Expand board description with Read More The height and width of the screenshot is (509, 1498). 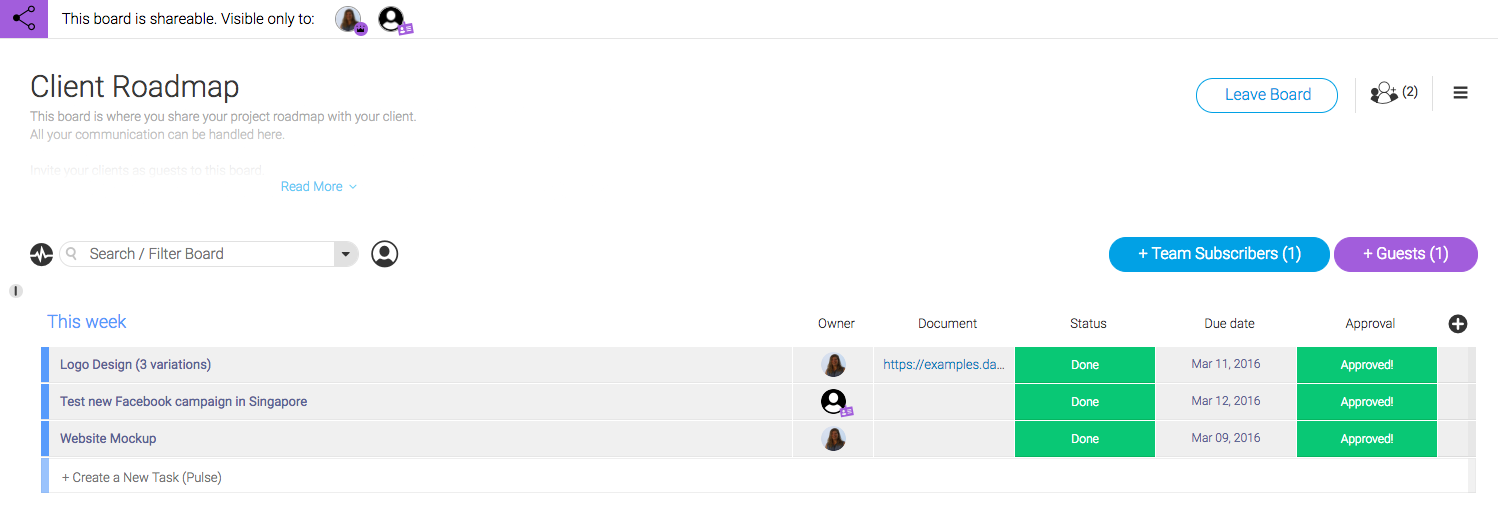pos(319,187)
